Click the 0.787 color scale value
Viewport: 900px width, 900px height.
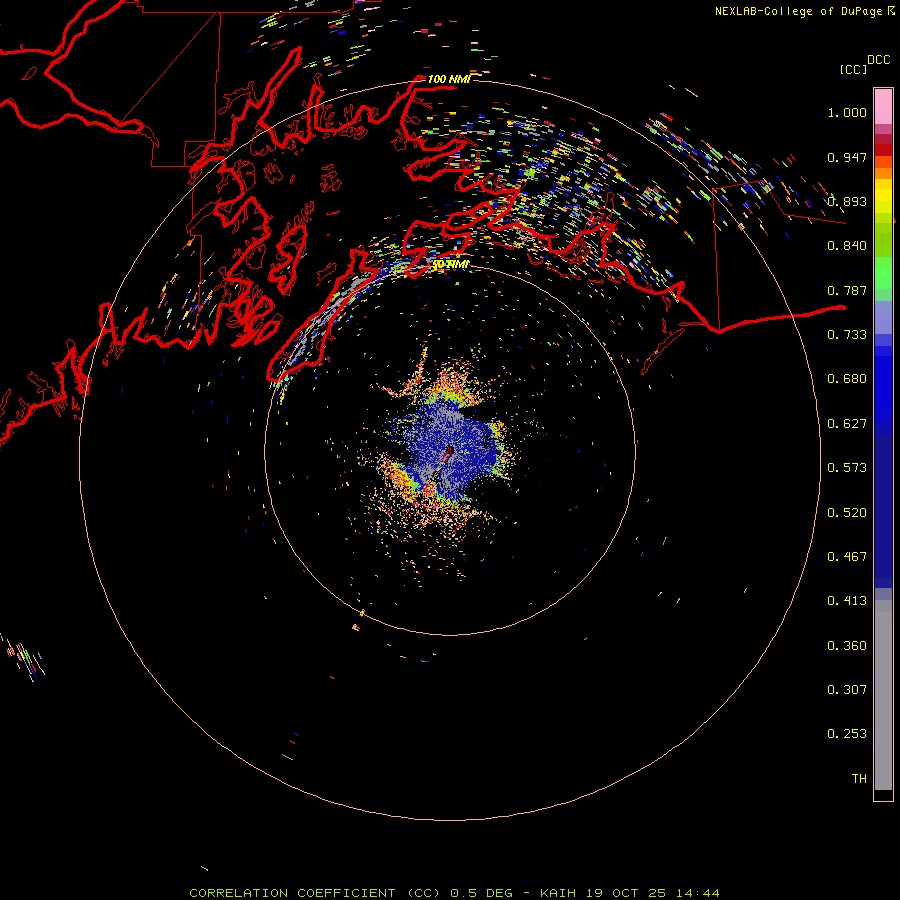click(847, 290)
